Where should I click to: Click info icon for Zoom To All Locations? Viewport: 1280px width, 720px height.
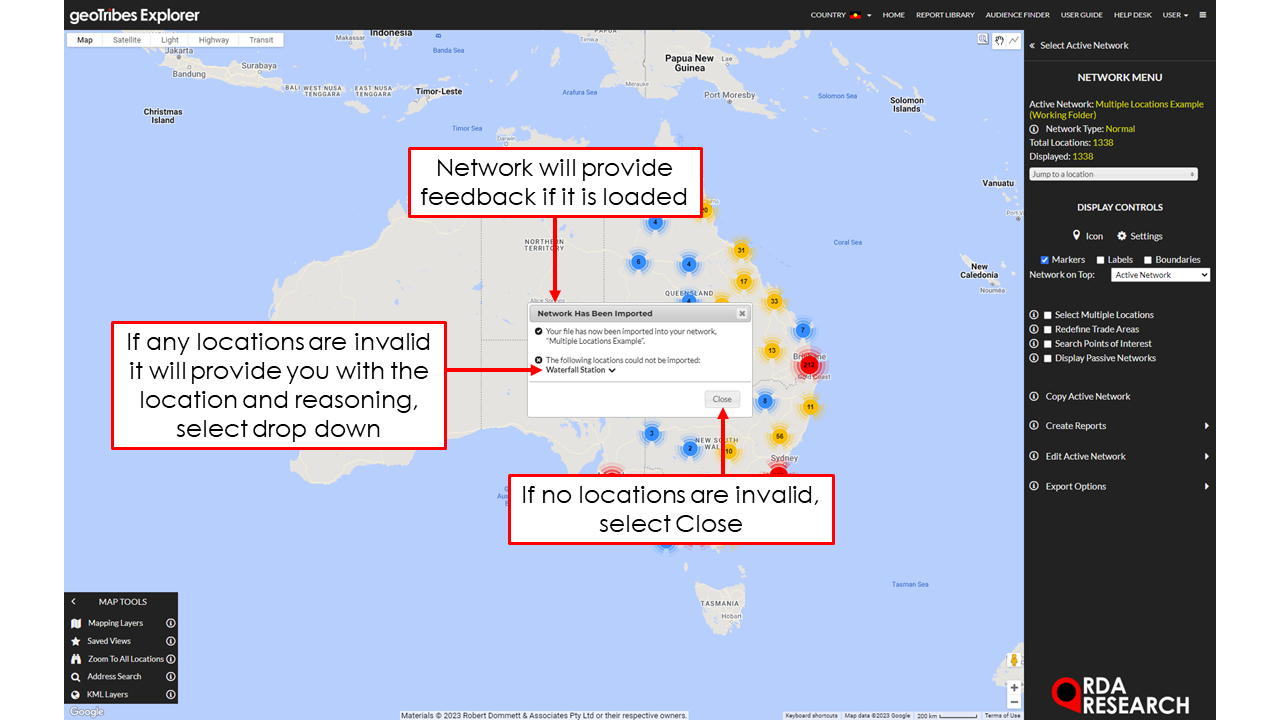170,659
